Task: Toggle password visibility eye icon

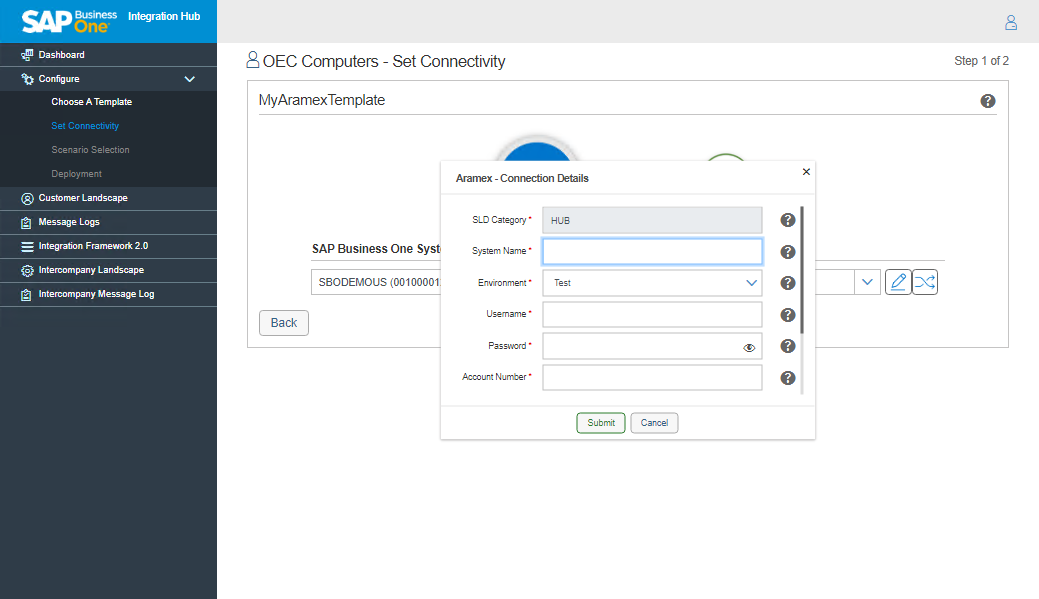Action: click(749, 347)
